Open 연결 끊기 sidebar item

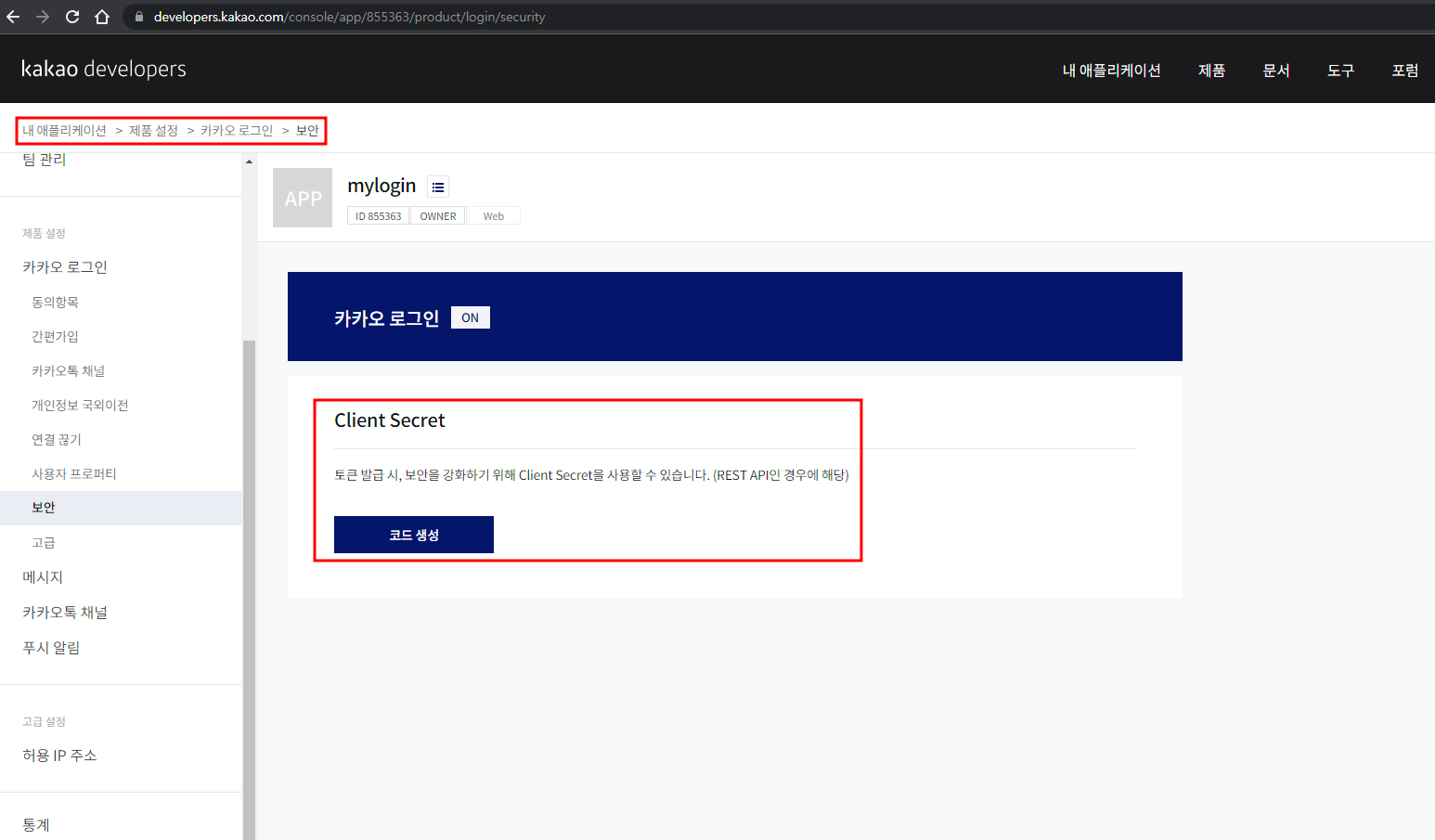coord(57,440)
